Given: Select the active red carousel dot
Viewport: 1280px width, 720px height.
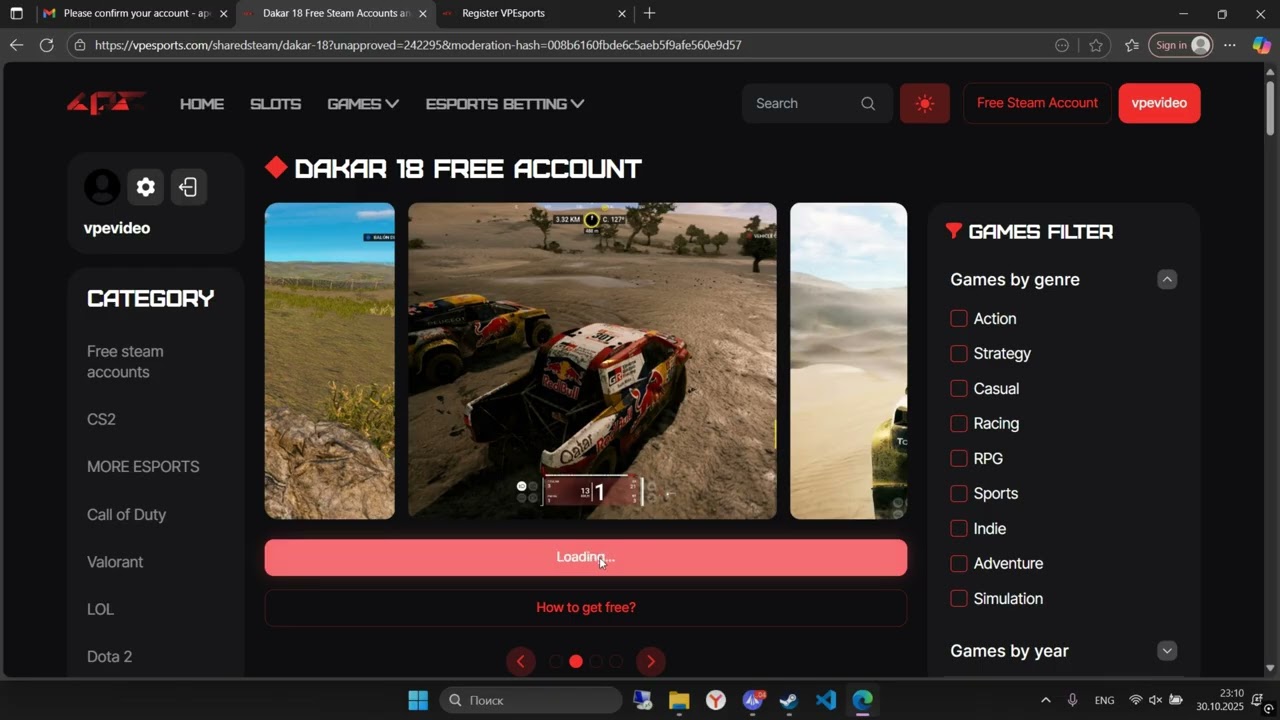Looking at the screenshot, I should pyautogui.click(x=576, y=661).
